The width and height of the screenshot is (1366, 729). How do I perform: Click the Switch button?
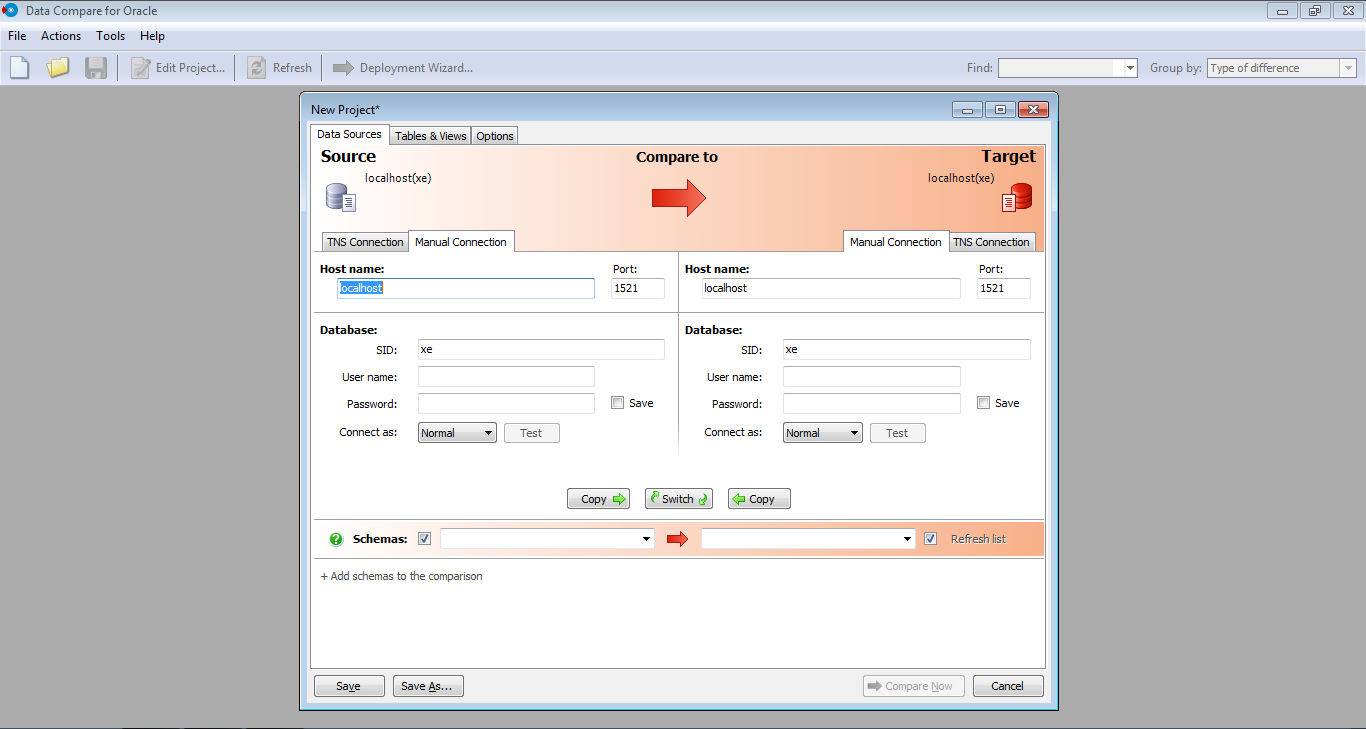tap(678, 499)
